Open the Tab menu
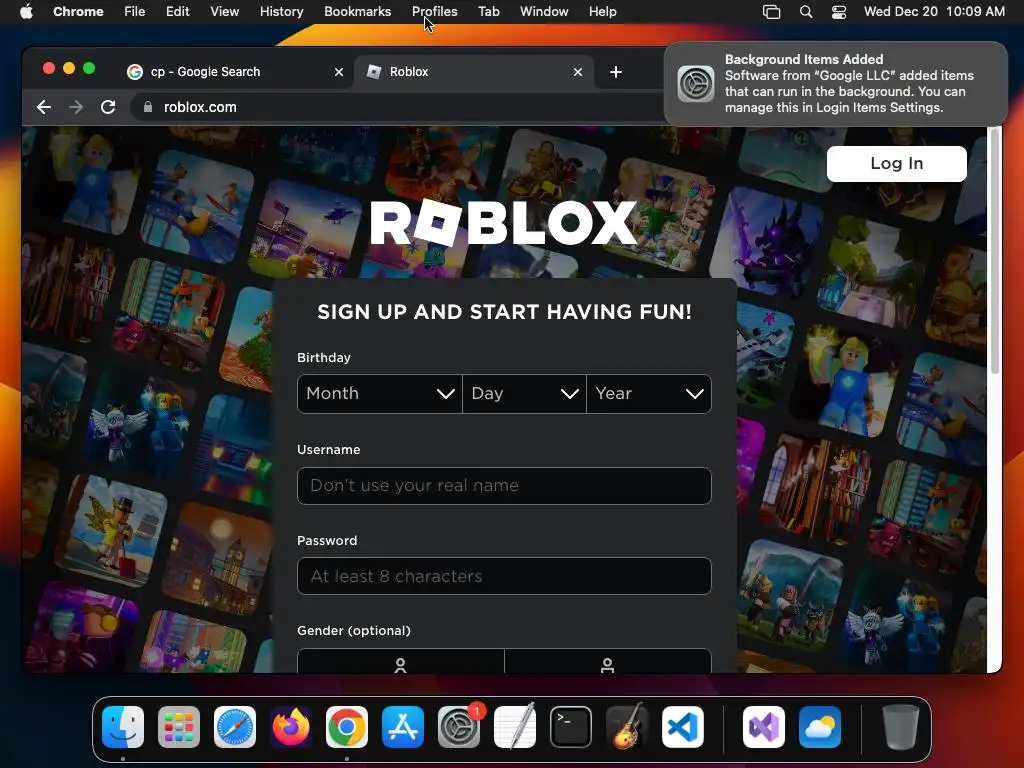Viewport: 1024px width, 768px height. tap(488, 12)
